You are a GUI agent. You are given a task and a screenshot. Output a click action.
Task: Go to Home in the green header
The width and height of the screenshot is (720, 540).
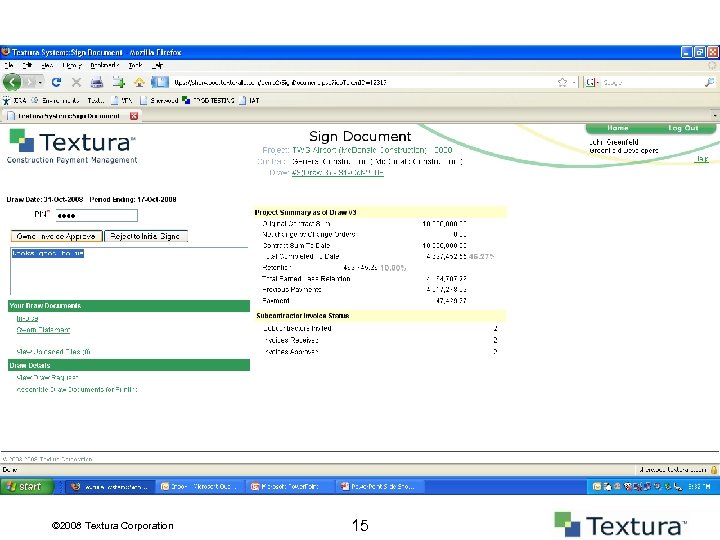tap(618, 128)
